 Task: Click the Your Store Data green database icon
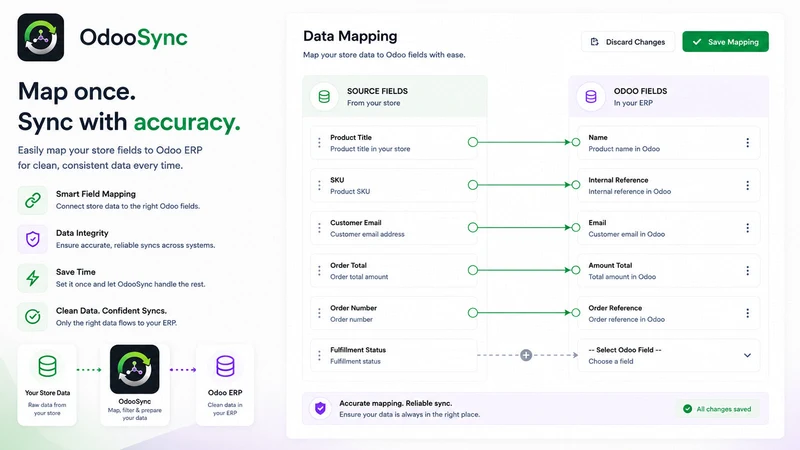tap(47, 366)
